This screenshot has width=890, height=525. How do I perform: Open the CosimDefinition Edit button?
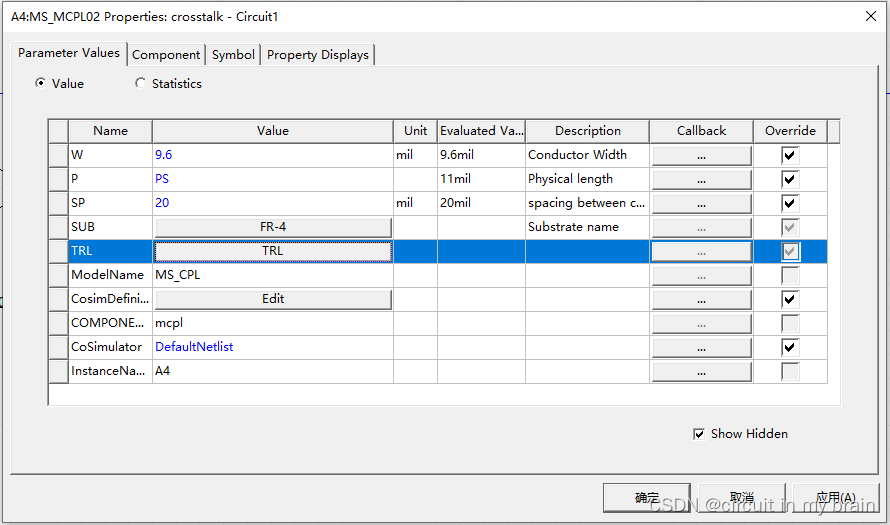pos(272,299)
